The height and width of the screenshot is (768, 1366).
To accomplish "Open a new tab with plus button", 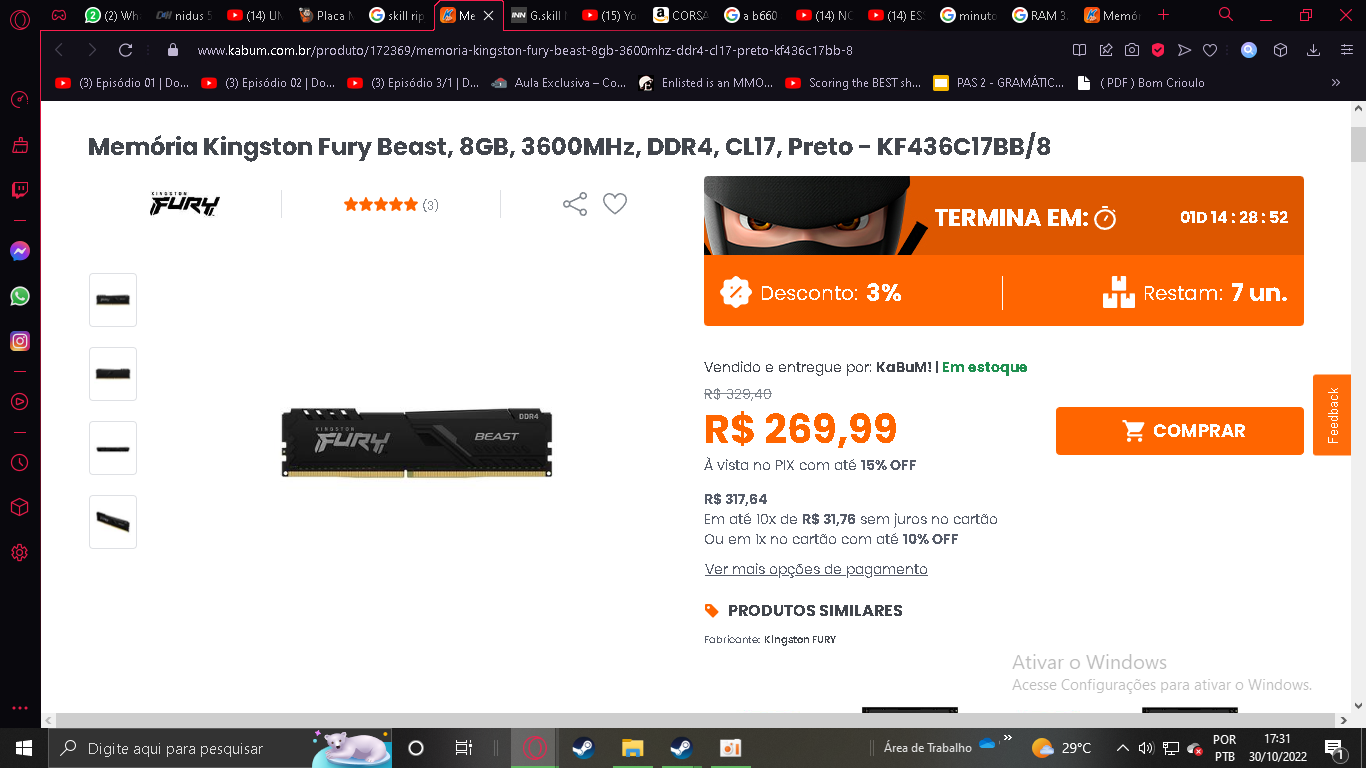I will [x=1163, y=15].
